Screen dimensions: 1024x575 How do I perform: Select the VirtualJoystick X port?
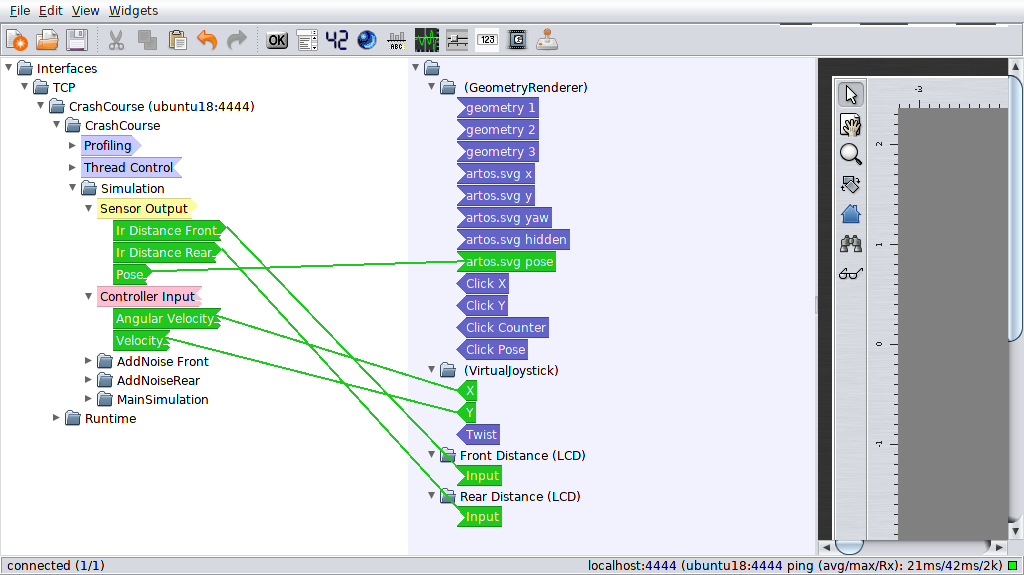(x=467, y=391)
